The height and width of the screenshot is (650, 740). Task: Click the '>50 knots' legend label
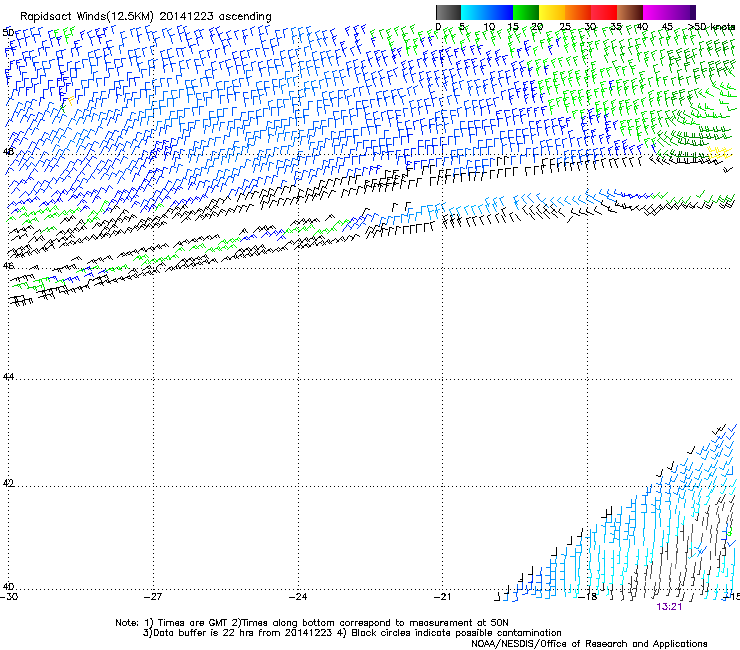tap(711, 26)
